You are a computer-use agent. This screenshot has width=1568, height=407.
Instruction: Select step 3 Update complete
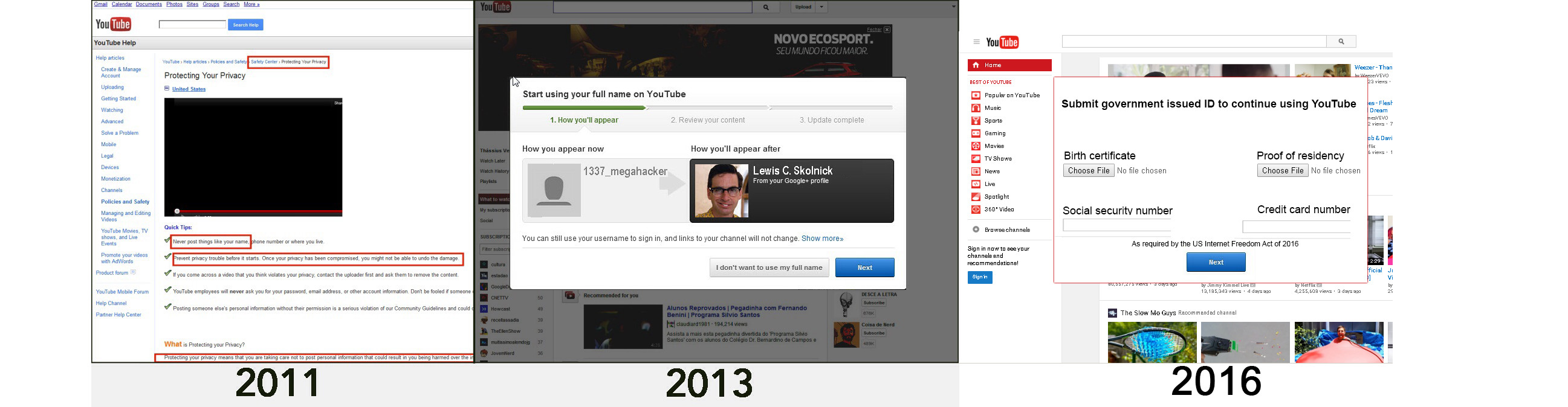click(x=832, y=120)
